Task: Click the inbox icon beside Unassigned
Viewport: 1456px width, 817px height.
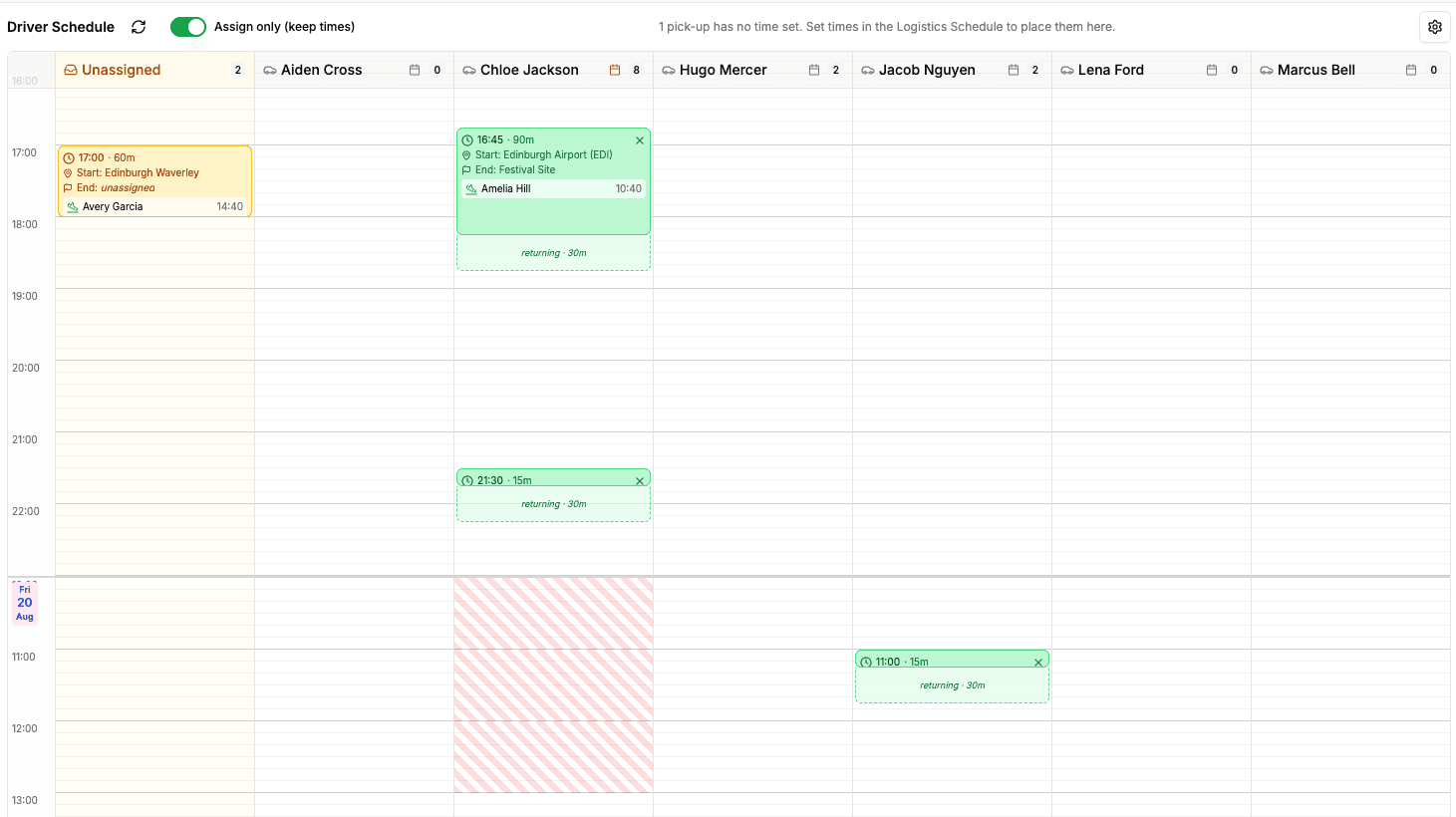Action: [71, 70]
